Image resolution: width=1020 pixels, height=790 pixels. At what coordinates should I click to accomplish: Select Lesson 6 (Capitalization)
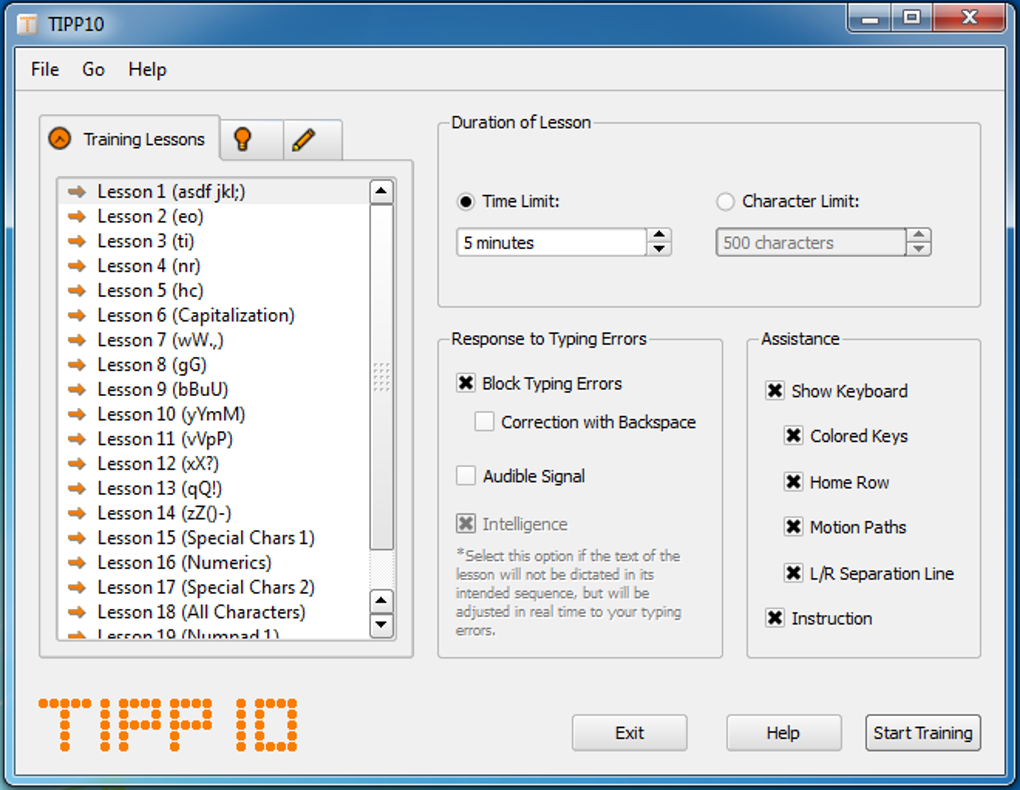pos(214,315)
